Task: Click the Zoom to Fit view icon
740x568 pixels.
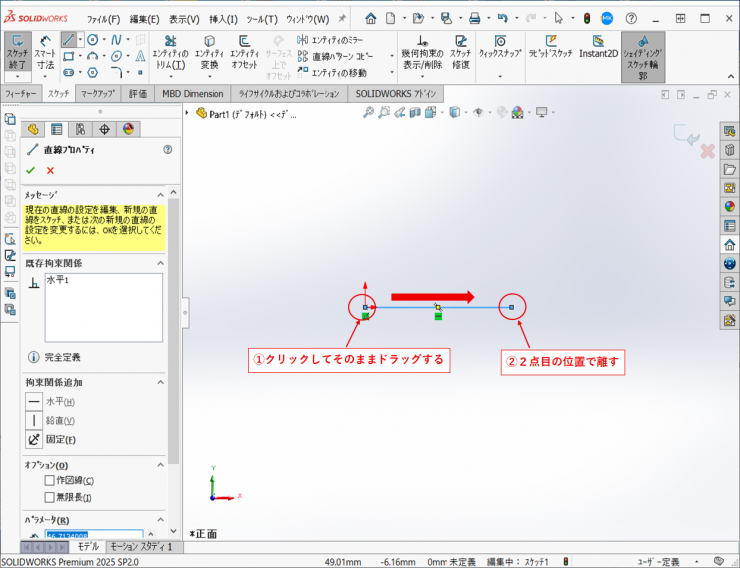Action: (368, 112)
